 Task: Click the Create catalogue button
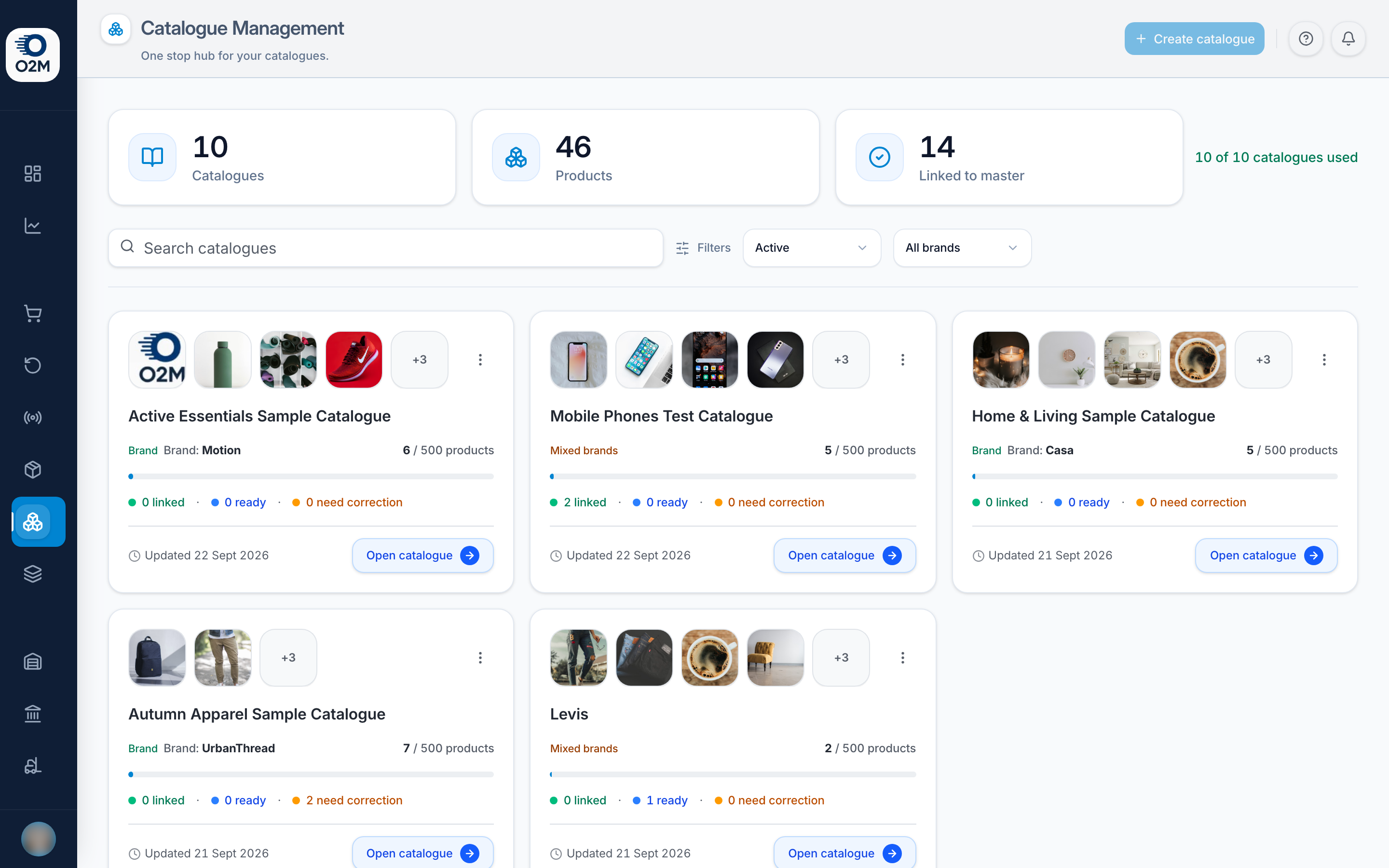coord(1194,39)
